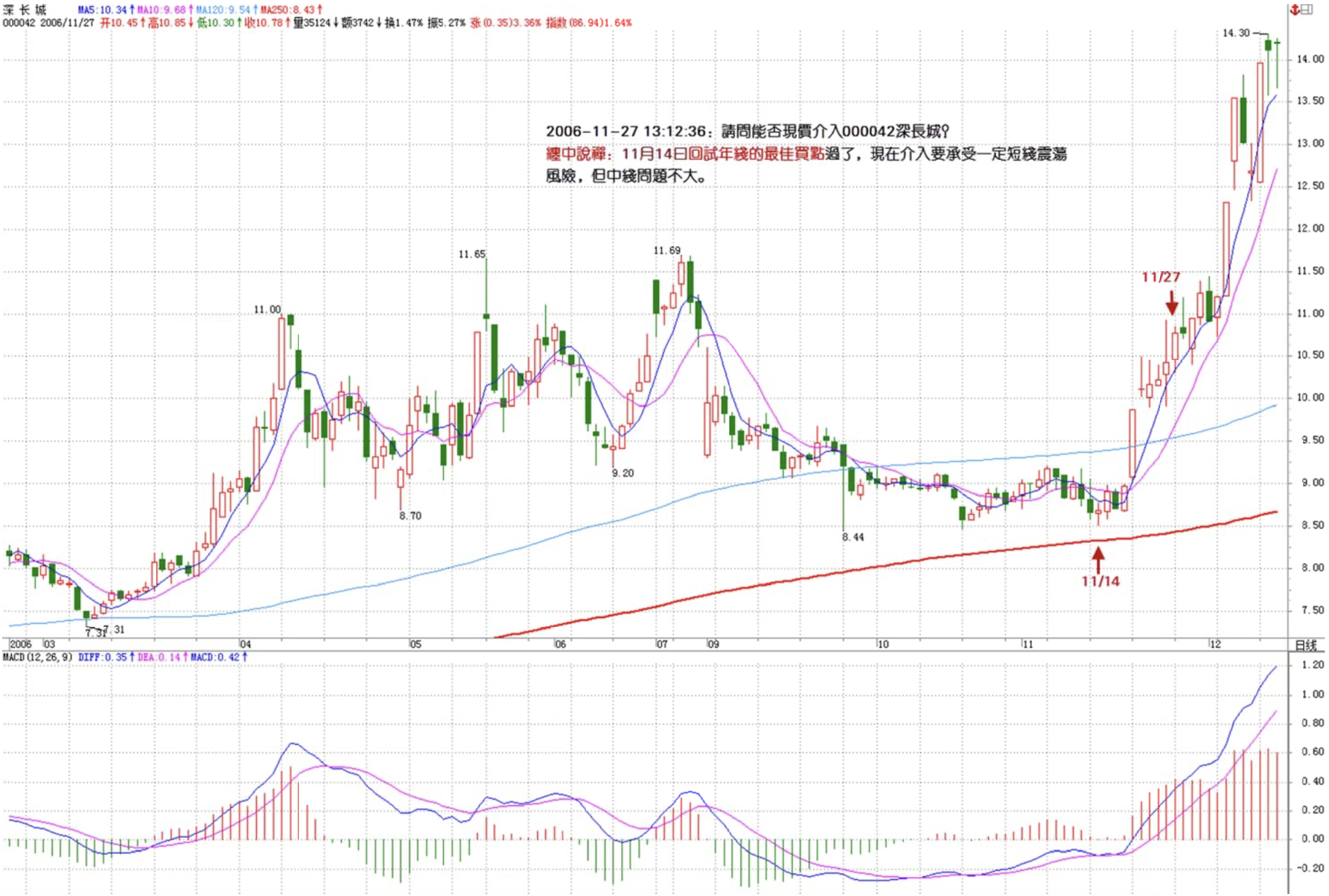Click the 14.30 high price marker

point(1235,33)
